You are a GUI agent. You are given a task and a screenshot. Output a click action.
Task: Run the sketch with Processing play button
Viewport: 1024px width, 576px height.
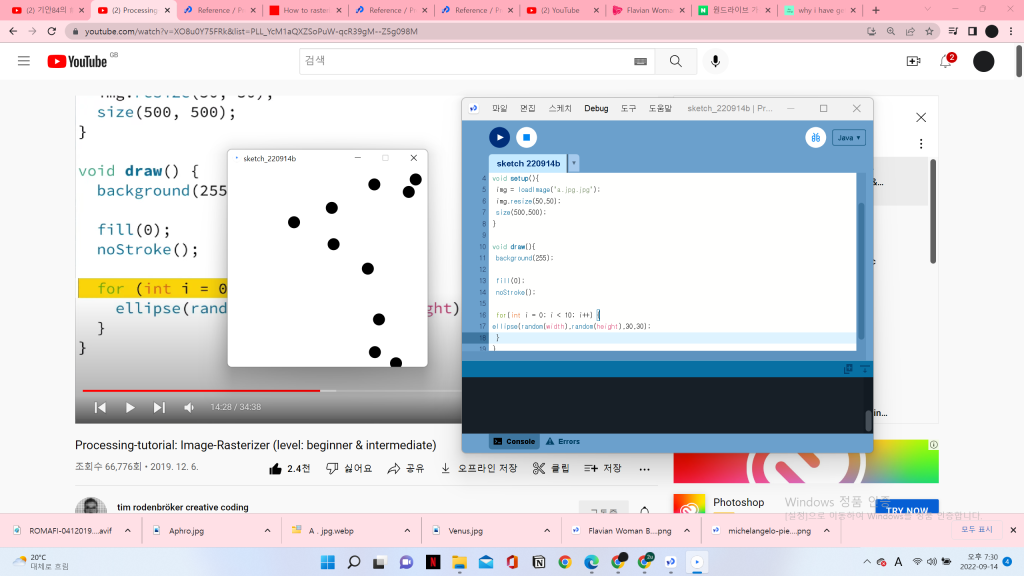tap(500, 137)
